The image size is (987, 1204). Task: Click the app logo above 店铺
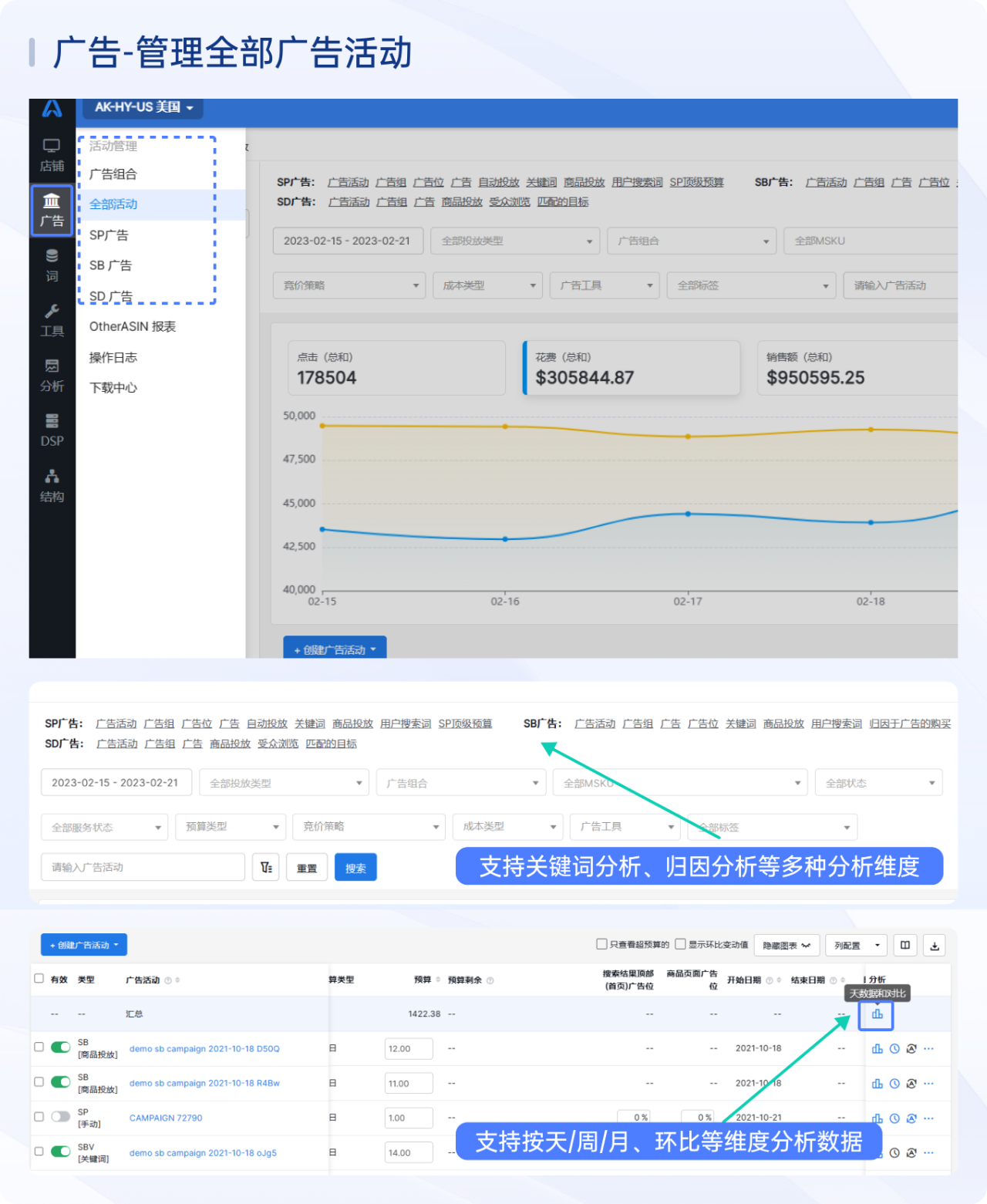click(52, 109)
